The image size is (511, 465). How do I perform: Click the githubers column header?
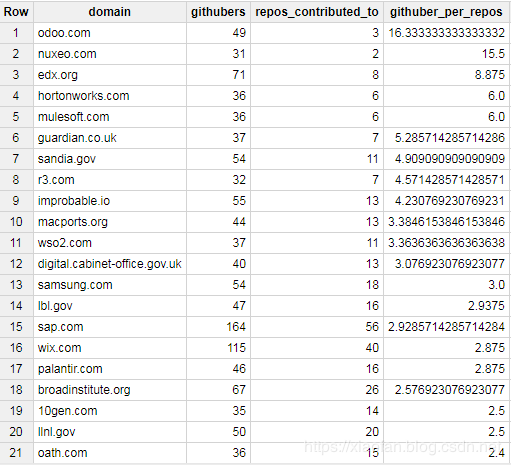coord(218,12)
